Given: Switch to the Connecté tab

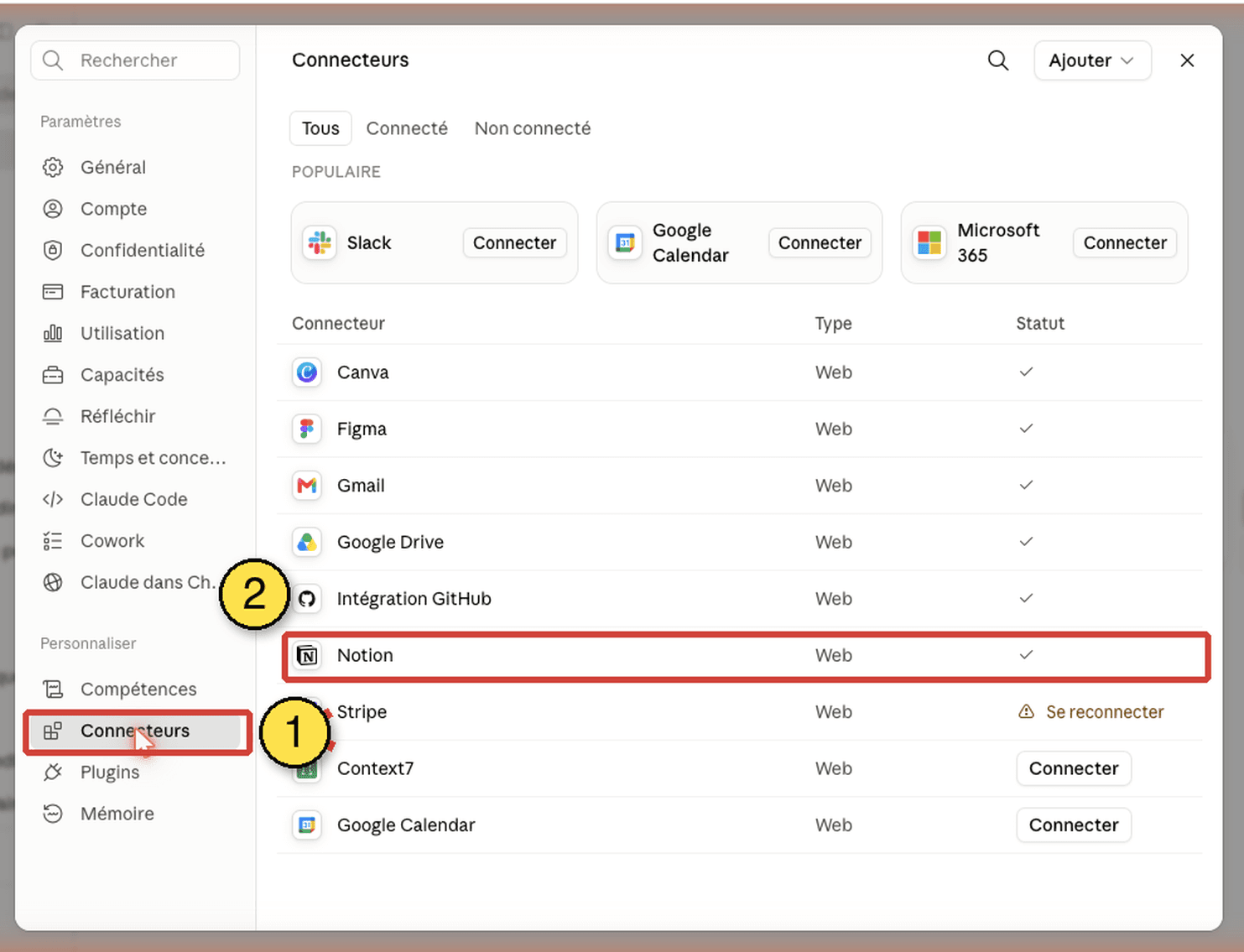Looking at the screenshot, I should click(407, 128).
